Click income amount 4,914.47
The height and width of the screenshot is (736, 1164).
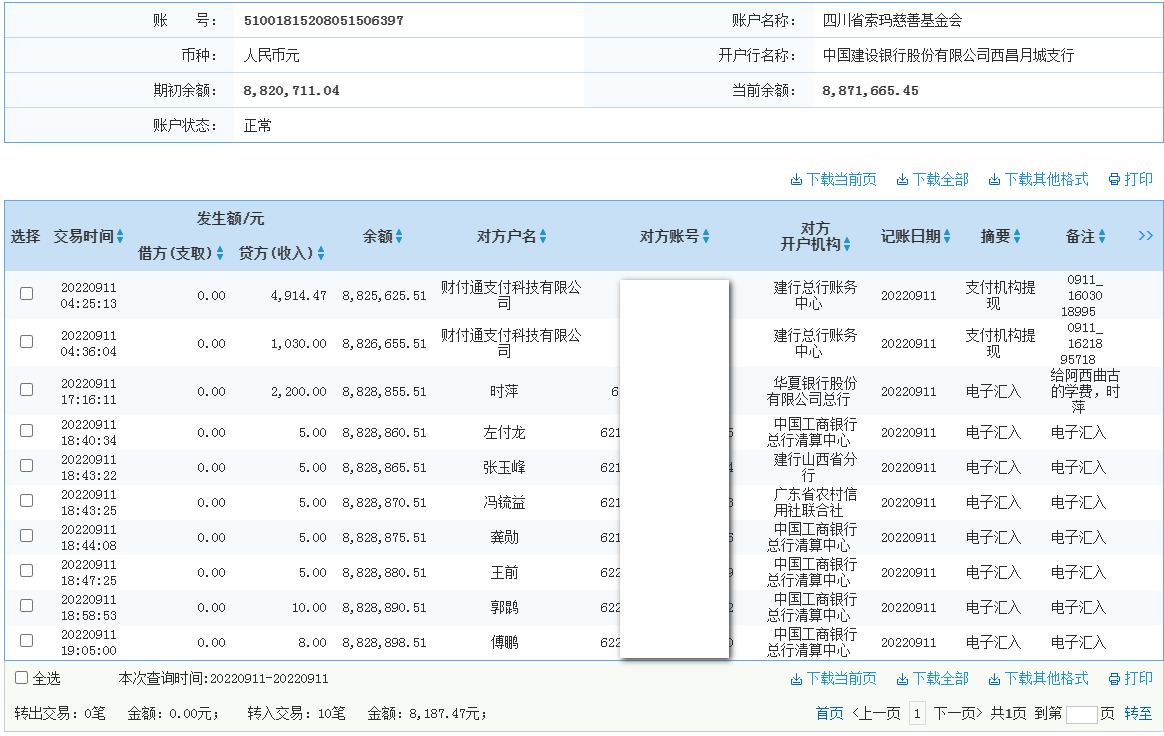298,296
